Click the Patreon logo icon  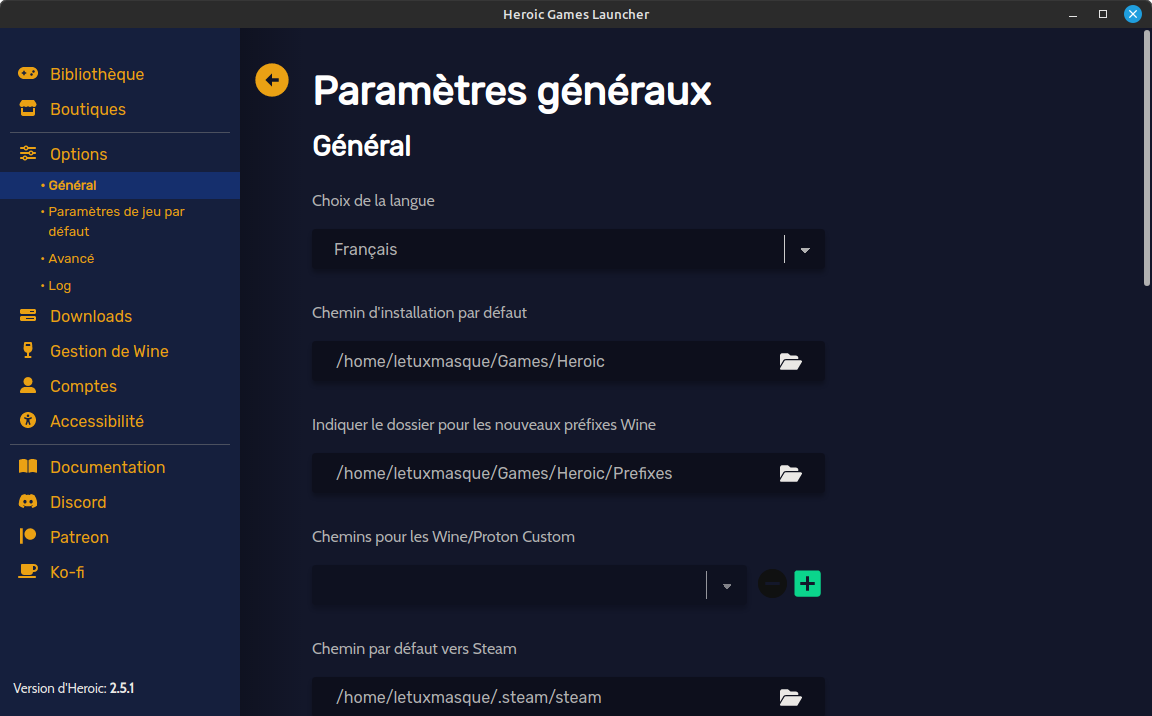29,537
